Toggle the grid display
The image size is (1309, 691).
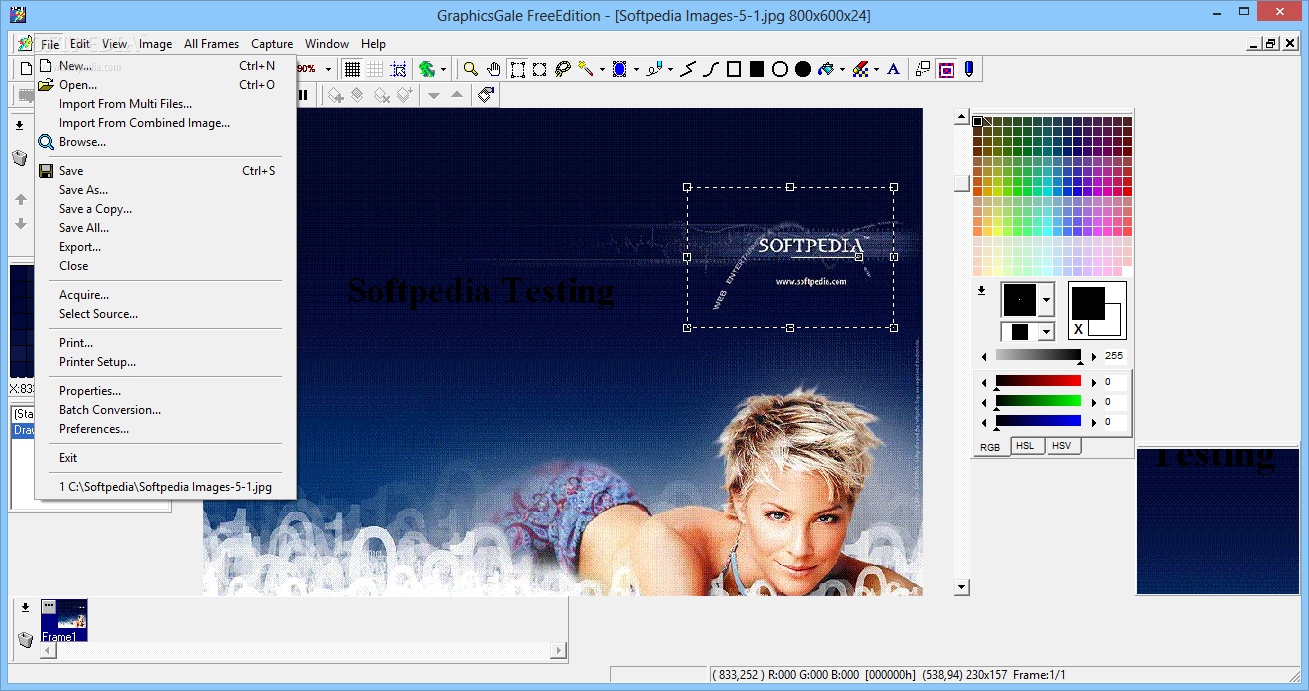pos(352,69)
